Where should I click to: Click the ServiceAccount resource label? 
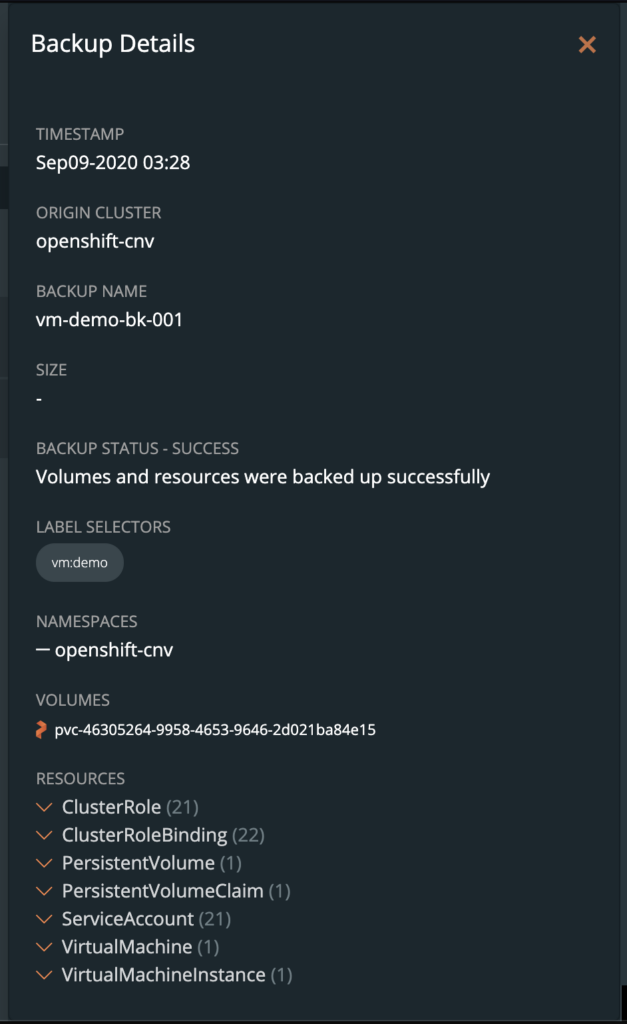tap(127, 919)
